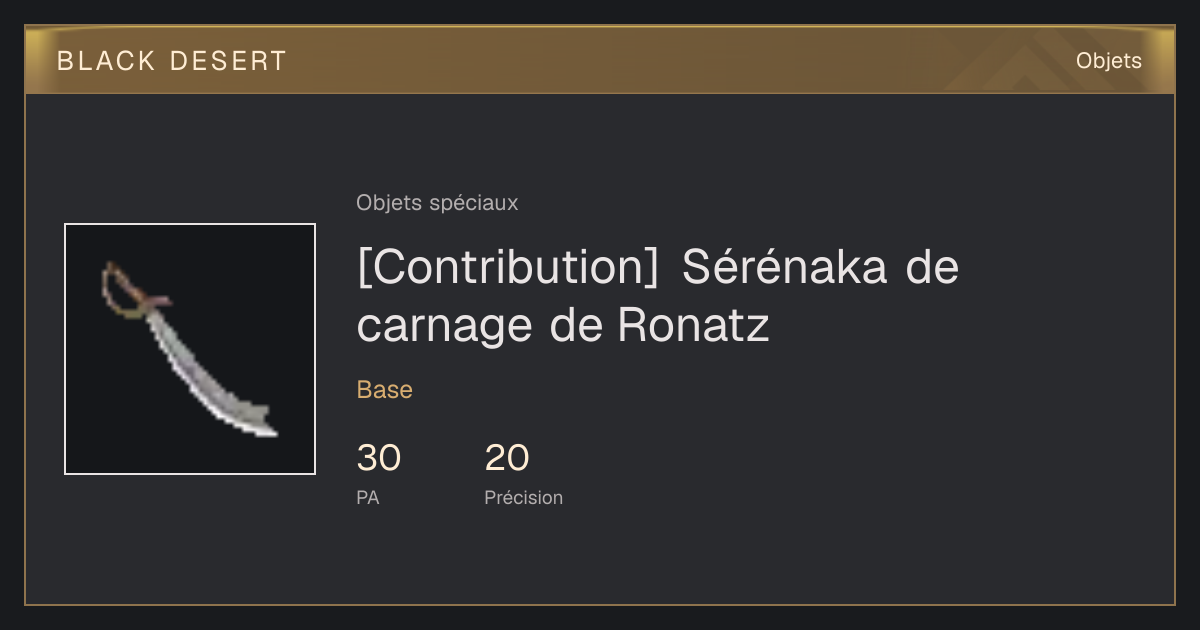
Task: Open the Objets link in header
Action: (x=1108, y=61)
